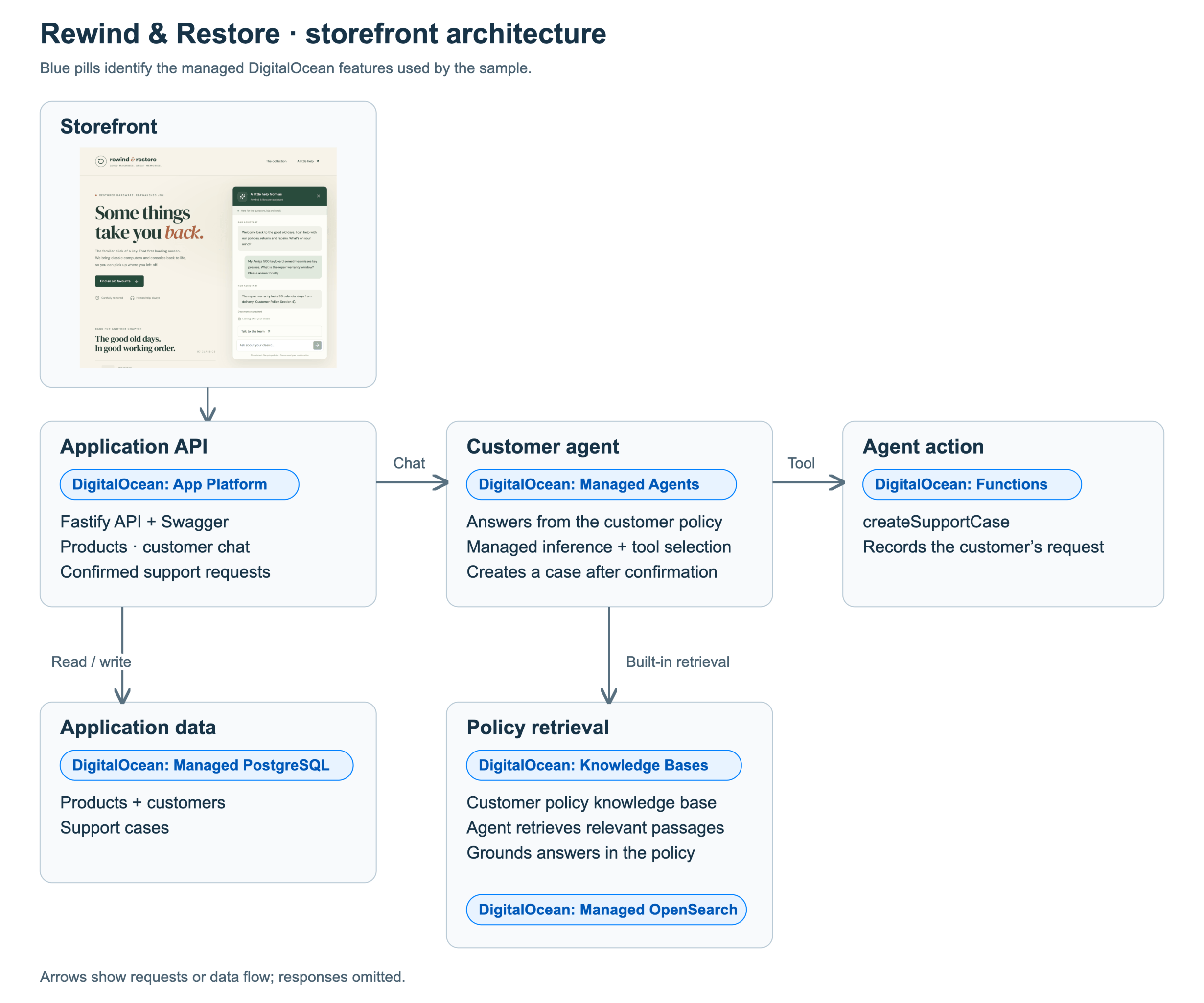Image resolution: width=1204 pixels, height=1003 pixels.
Task: Click the send arrow in the chat input
Action: pos(317,345)
